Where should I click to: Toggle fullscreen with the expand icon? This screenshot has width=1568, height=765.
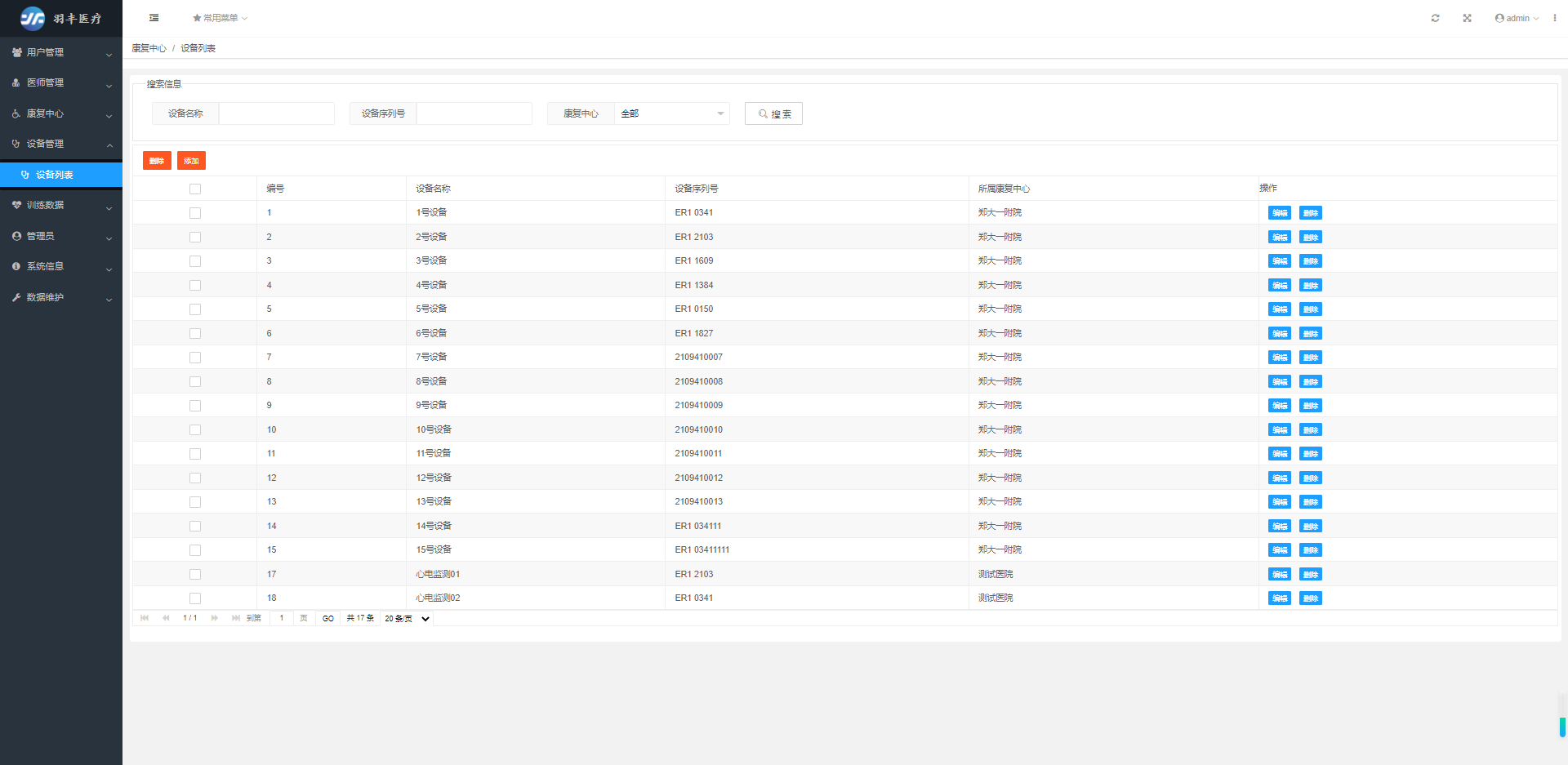1467,18
